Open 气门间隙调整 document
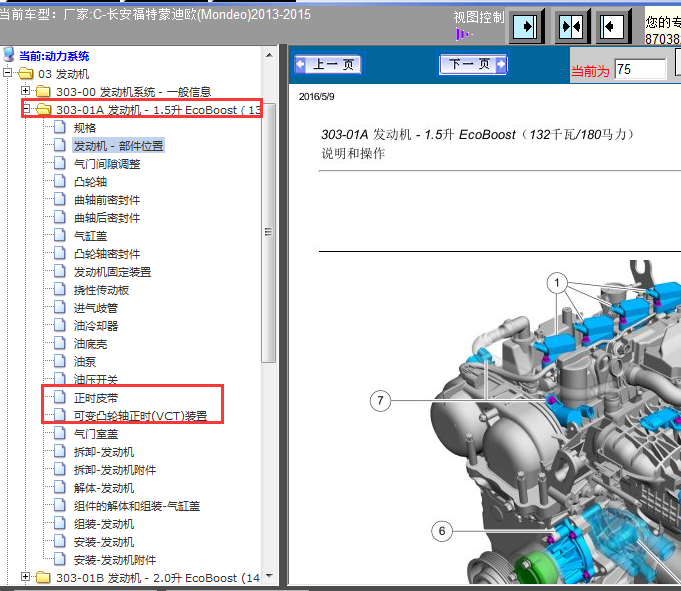Viewport: 681px width, 591px height. pyautogui.click(x=107, y=164)
